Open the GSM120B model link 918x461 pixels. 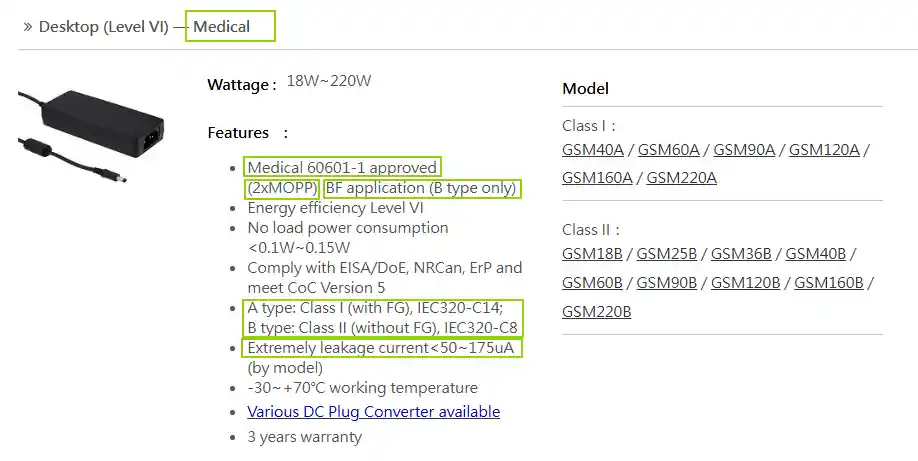(x=746, y=283)
